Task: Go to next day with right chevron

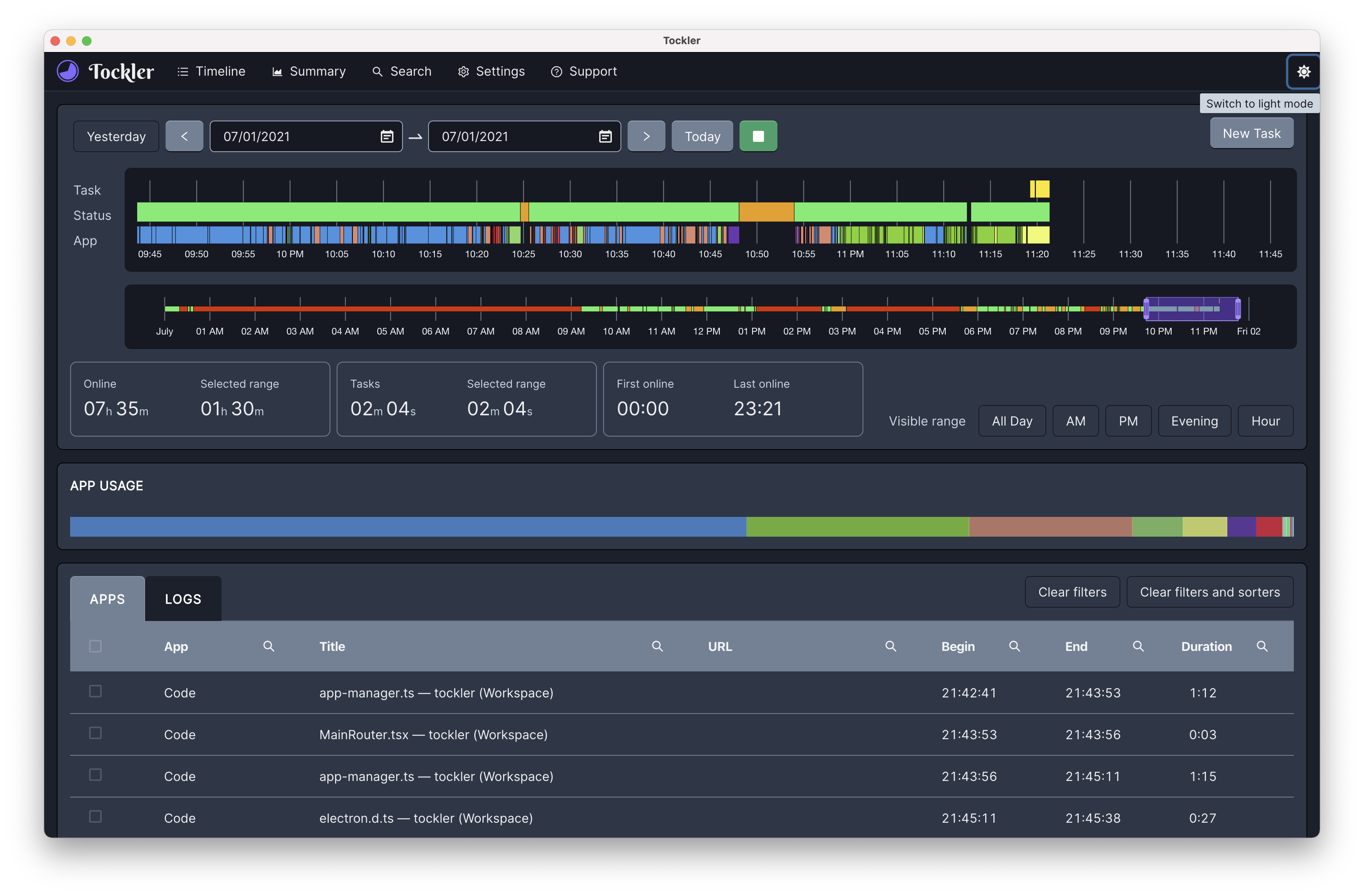Action: (x=646, y=136)
